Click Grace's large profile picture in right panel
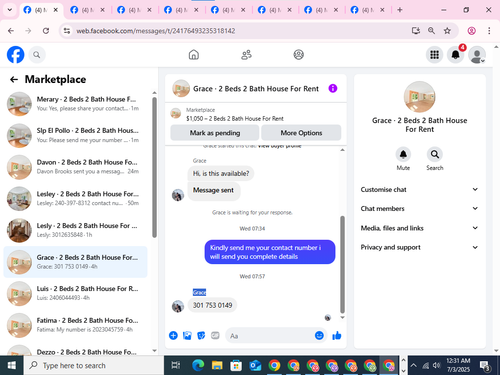 419,97
